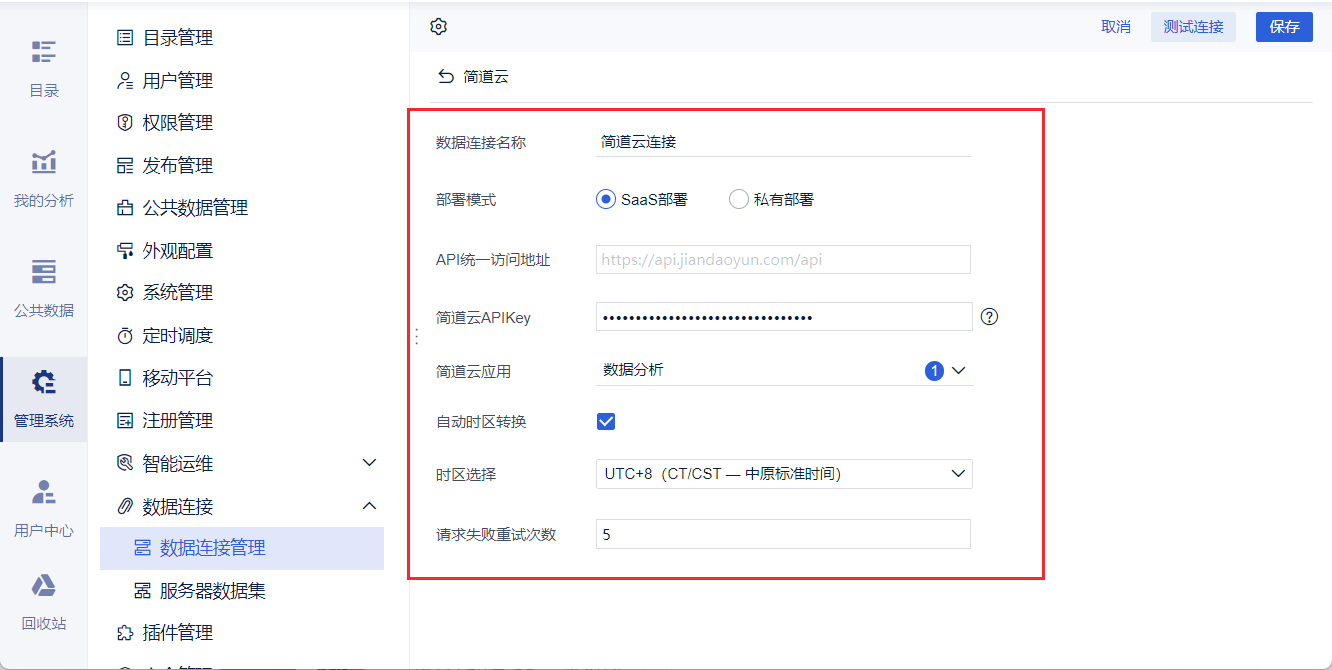Click the 数据连接名称 input field
1332x670 pixels.
point(784,142)
